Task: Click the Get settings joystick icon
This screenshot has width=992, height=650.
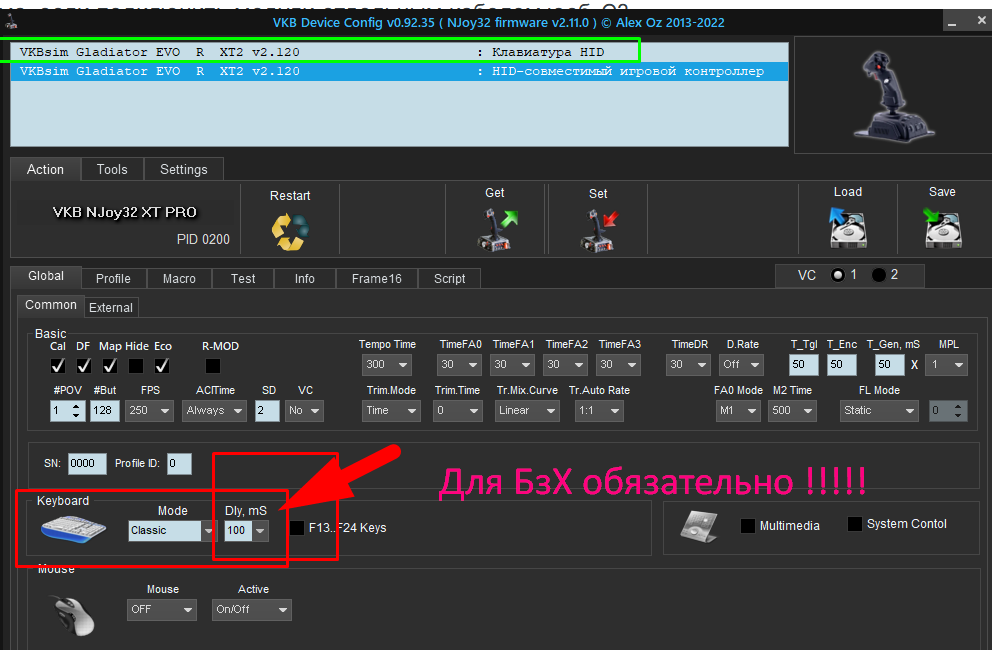Action: [497, 230]
